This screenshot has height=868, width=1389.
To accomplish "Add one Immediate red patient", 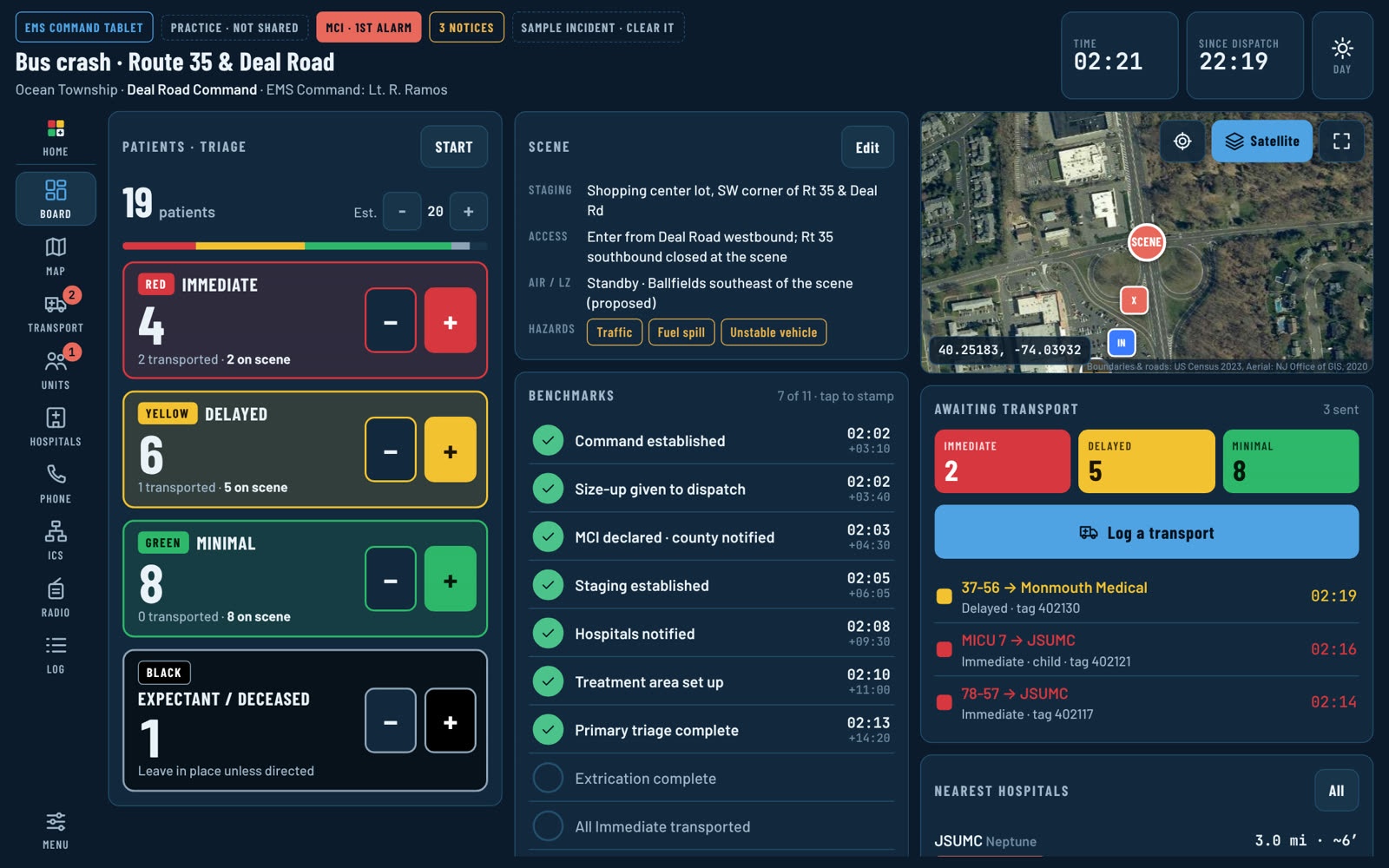I will (x=451, y=320).
